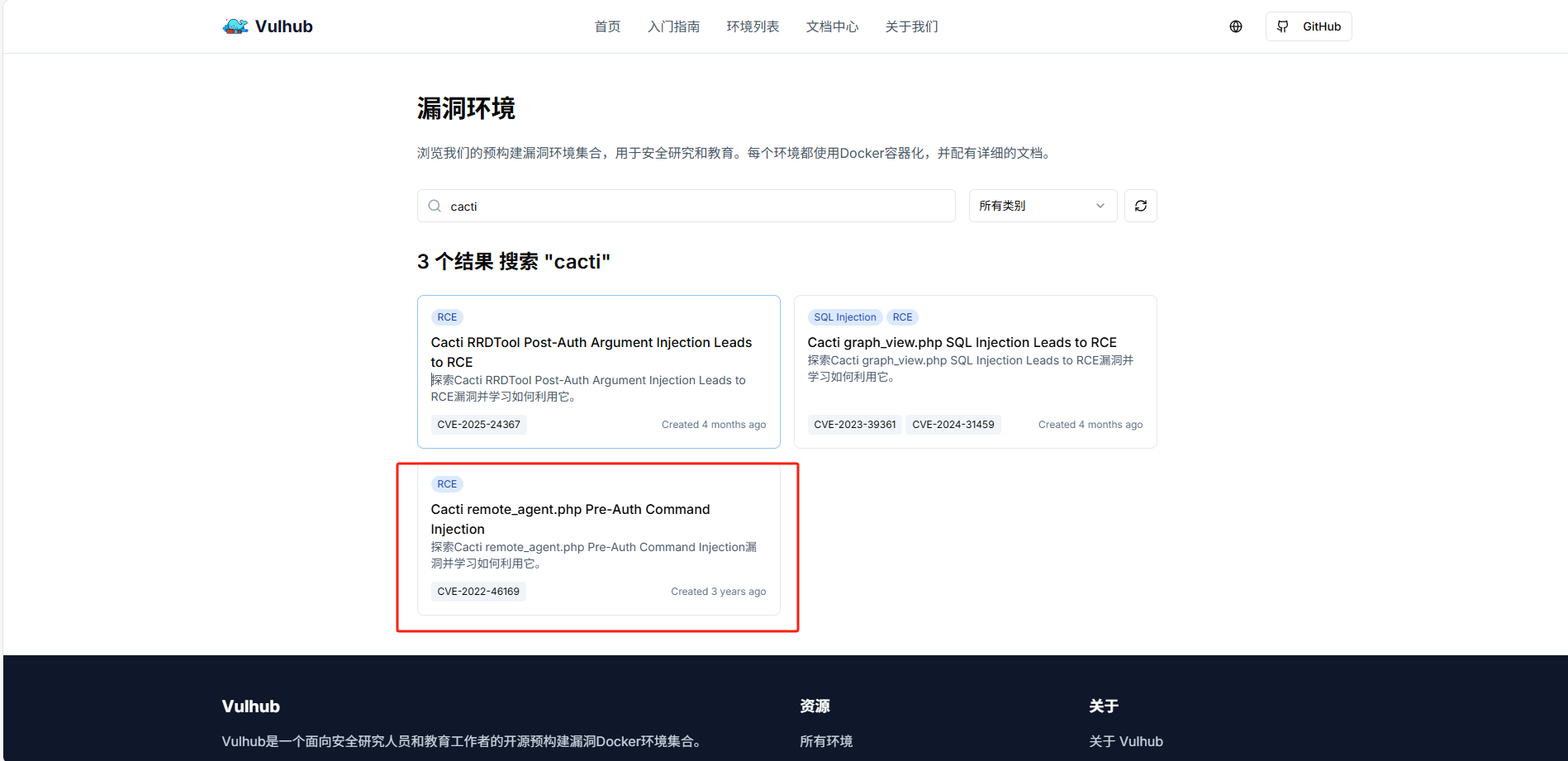Click the RRDTool card description text
Image resolution: width=1568 pixels, height=761 pixels.
587,388
